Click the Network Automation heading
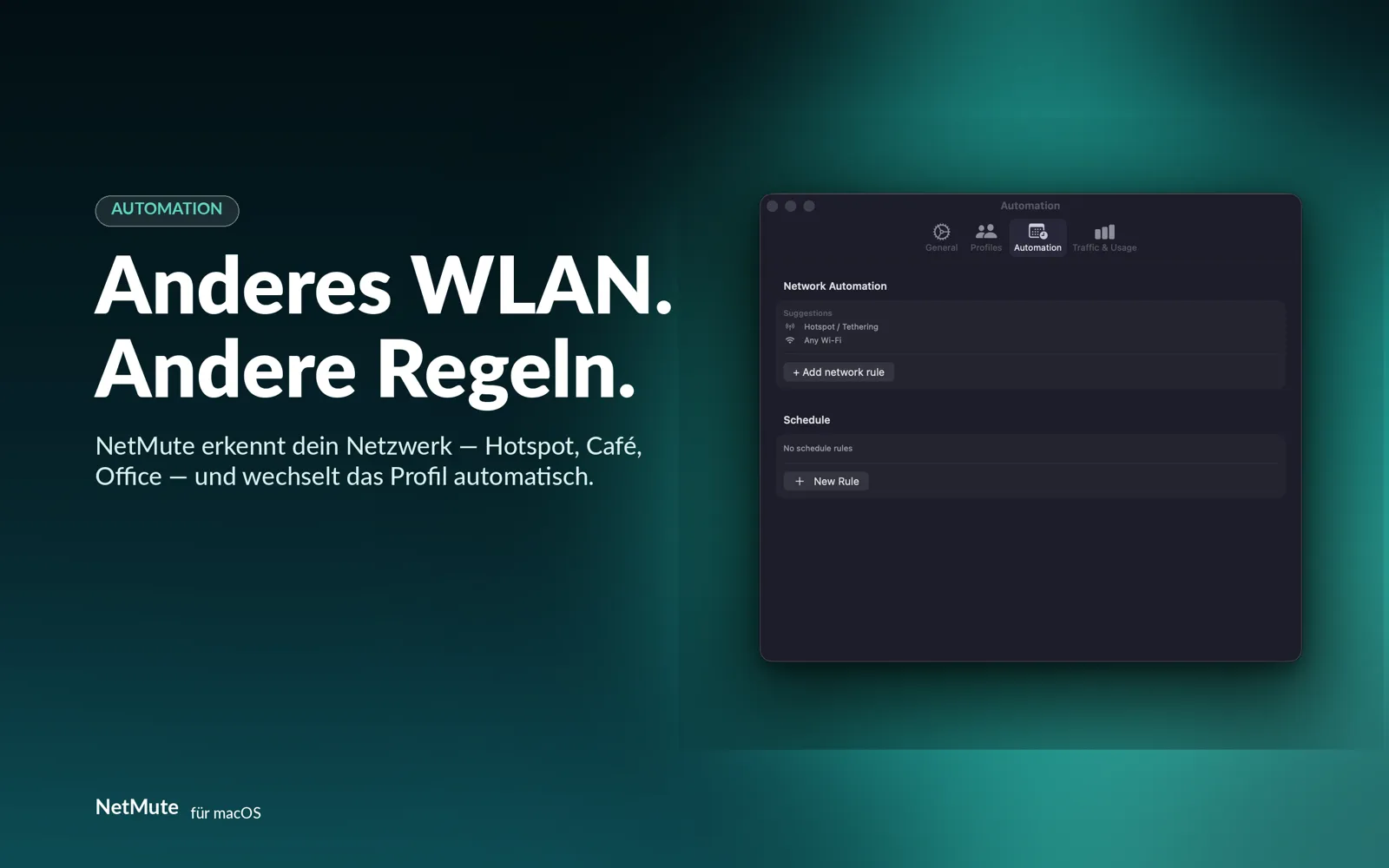Screen dimensions: 1389x868 coord(835,286)
